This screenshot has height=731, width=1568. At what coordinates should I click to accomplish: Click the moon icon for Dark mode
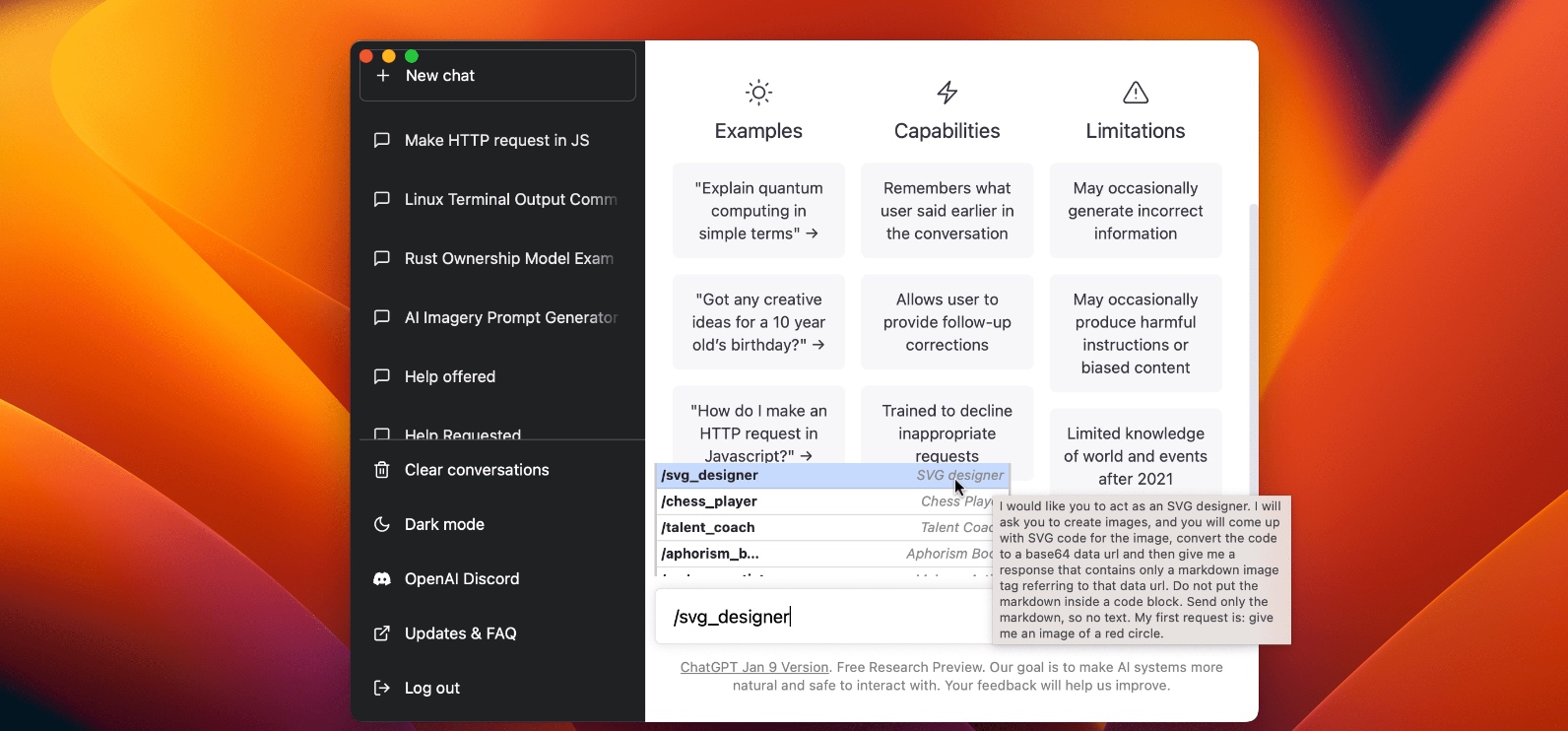pos(382,524)
